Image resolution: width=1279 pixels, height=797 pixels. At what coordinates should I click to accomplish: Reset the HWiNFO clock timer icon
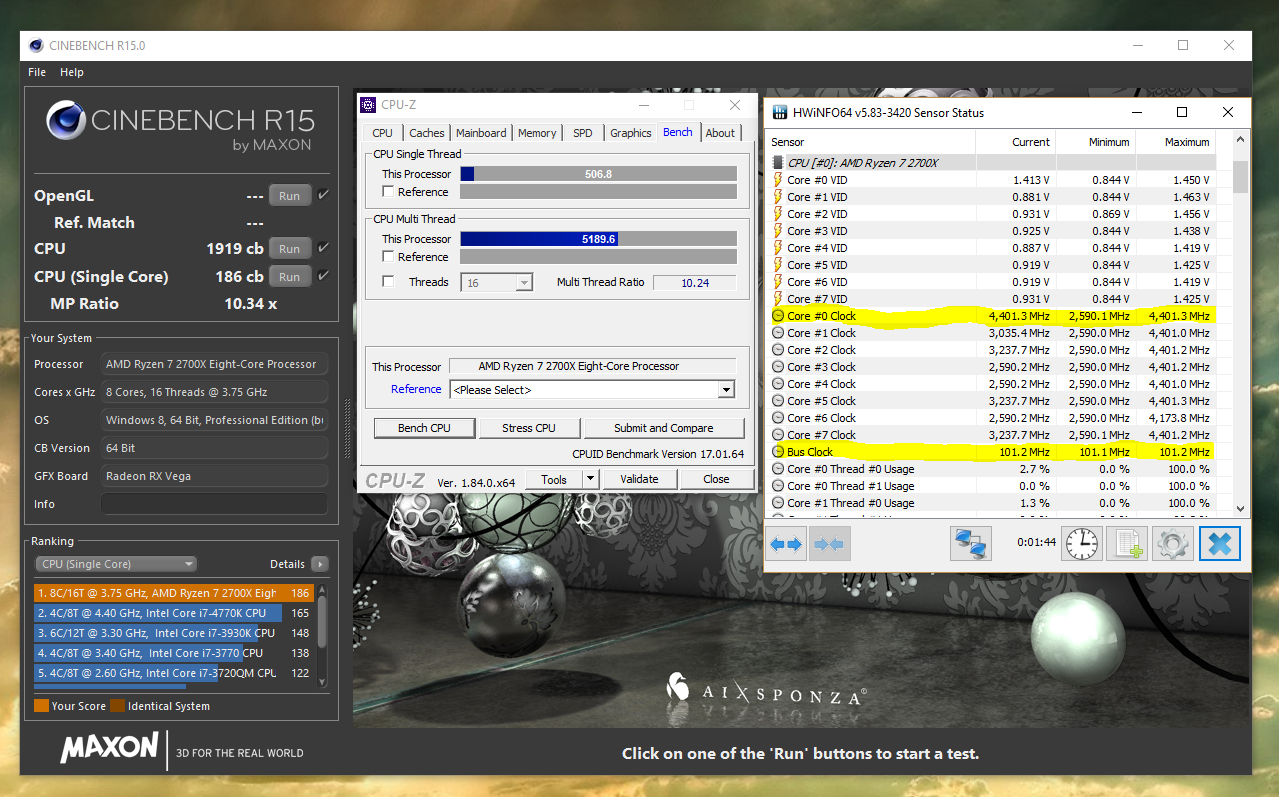pyautogui.click(x=1081, y=544)
